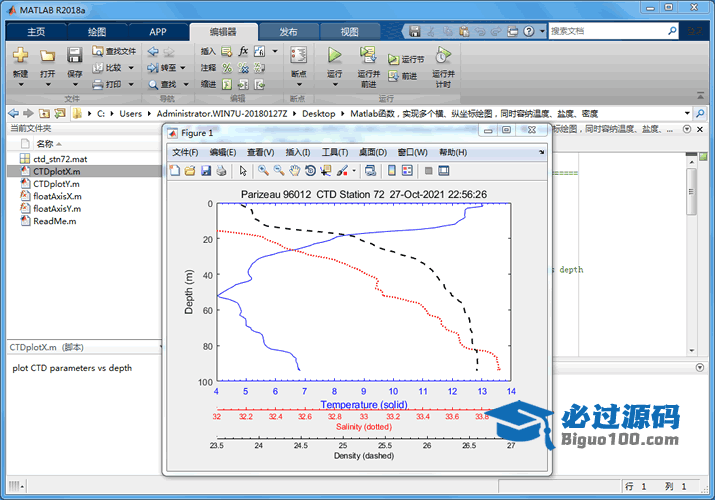Click the Print (打印) icon in the ribbon
Viewport: 715px width, 500px height.
point(98,84)
